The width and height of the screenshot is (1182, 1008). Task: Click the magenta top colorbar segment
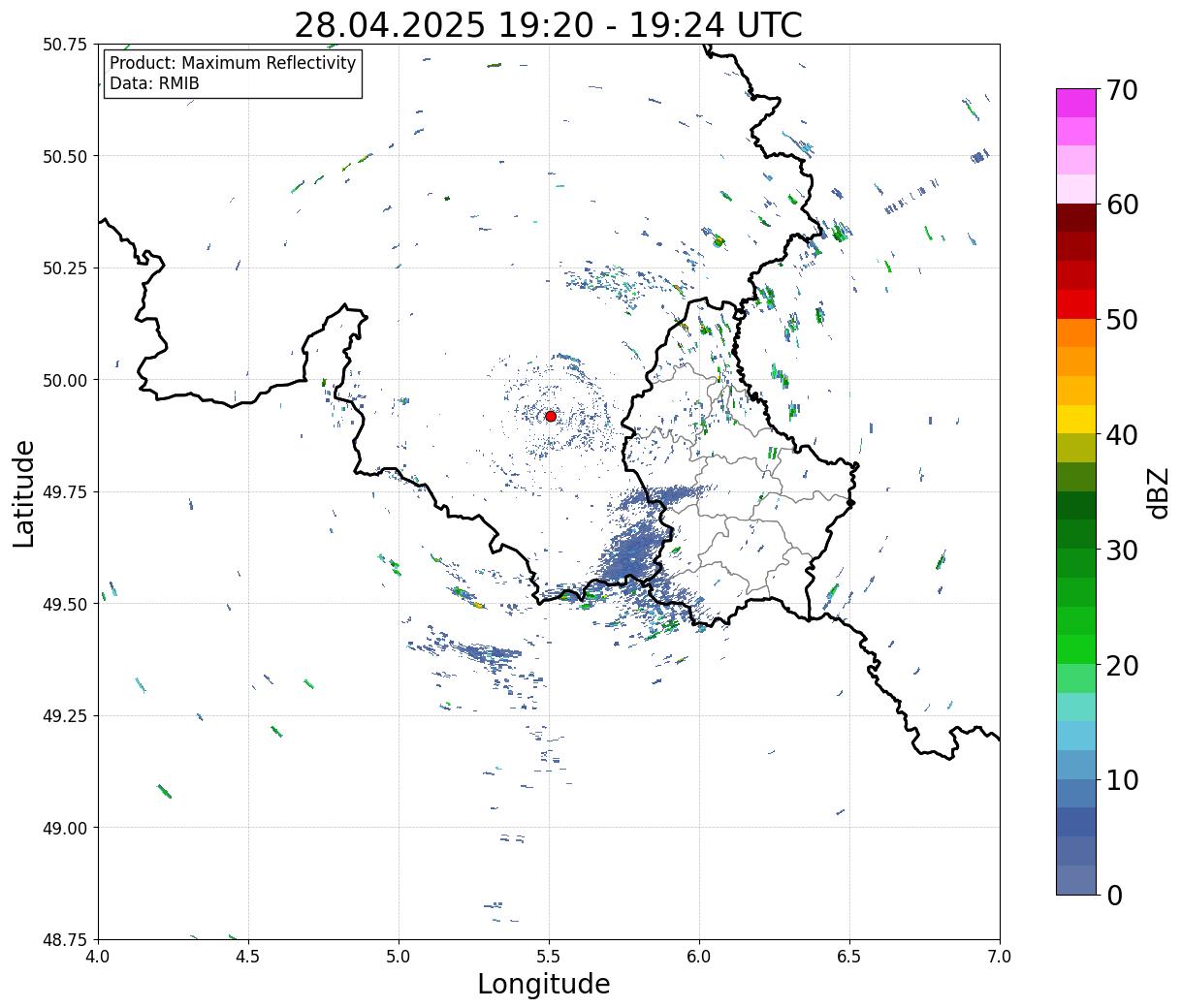(x=1076, y=103)
